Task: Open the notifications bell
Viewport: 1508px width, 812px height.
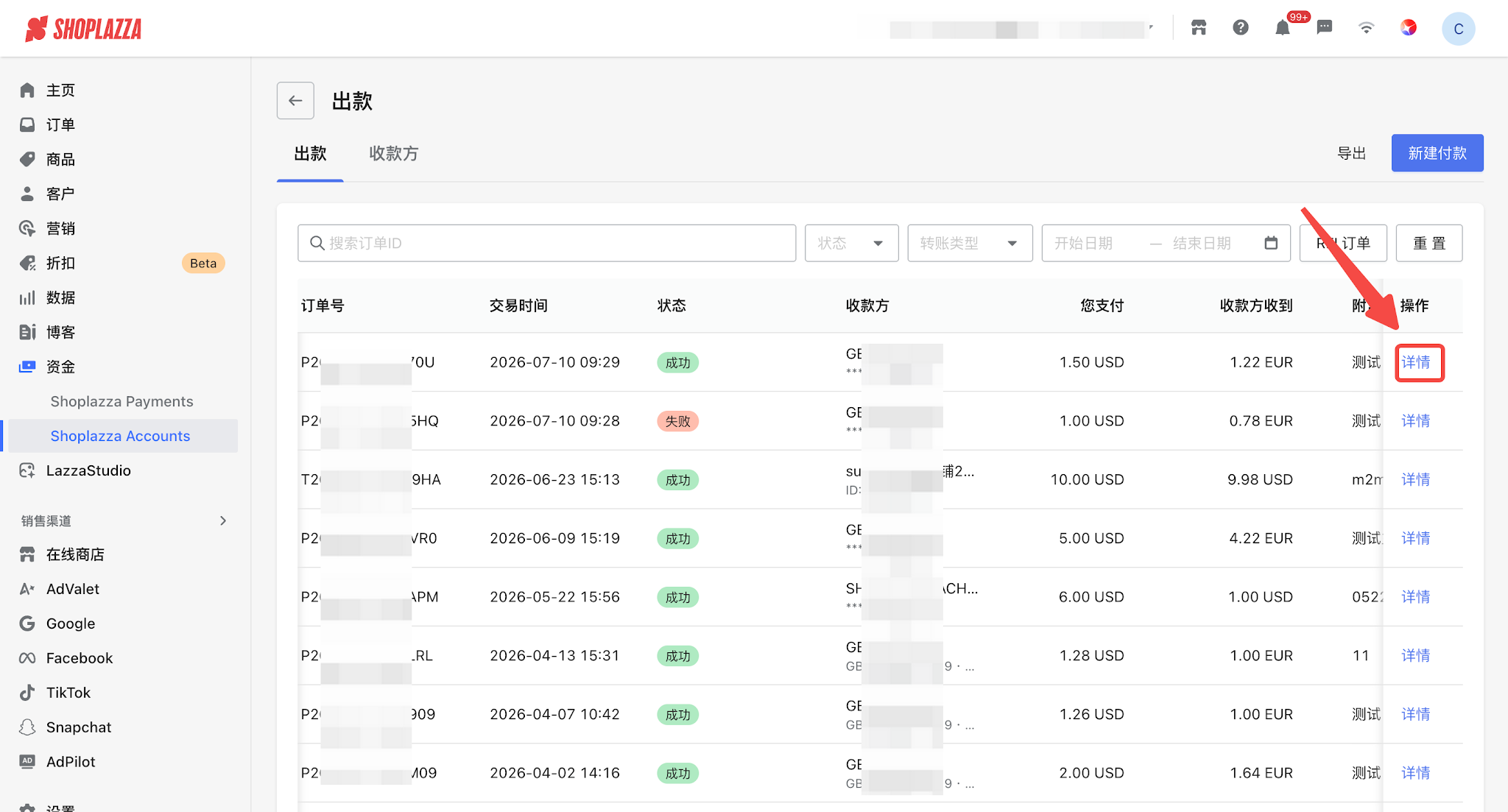Action: point(1283,28)
